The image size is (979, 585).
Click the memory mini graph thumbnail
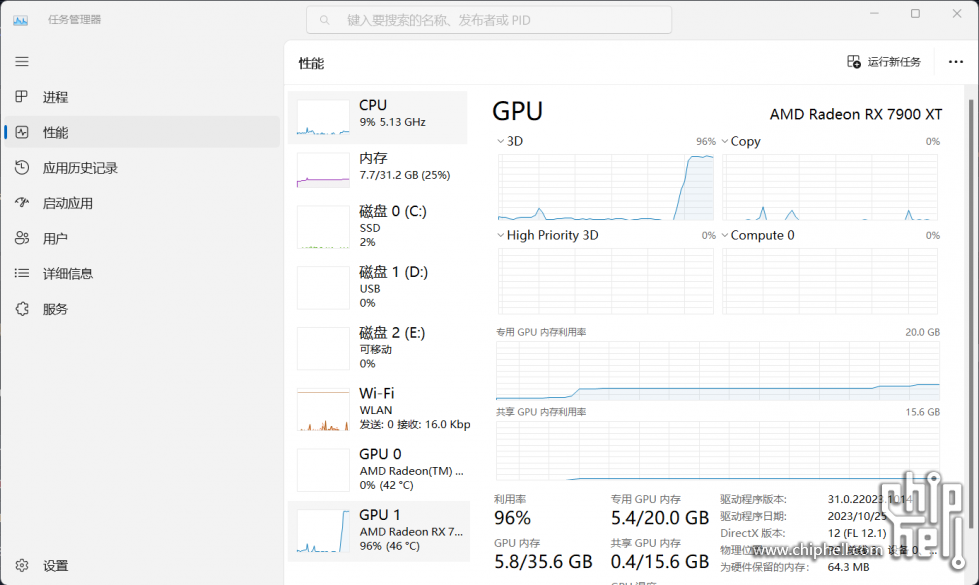[323, 170]
